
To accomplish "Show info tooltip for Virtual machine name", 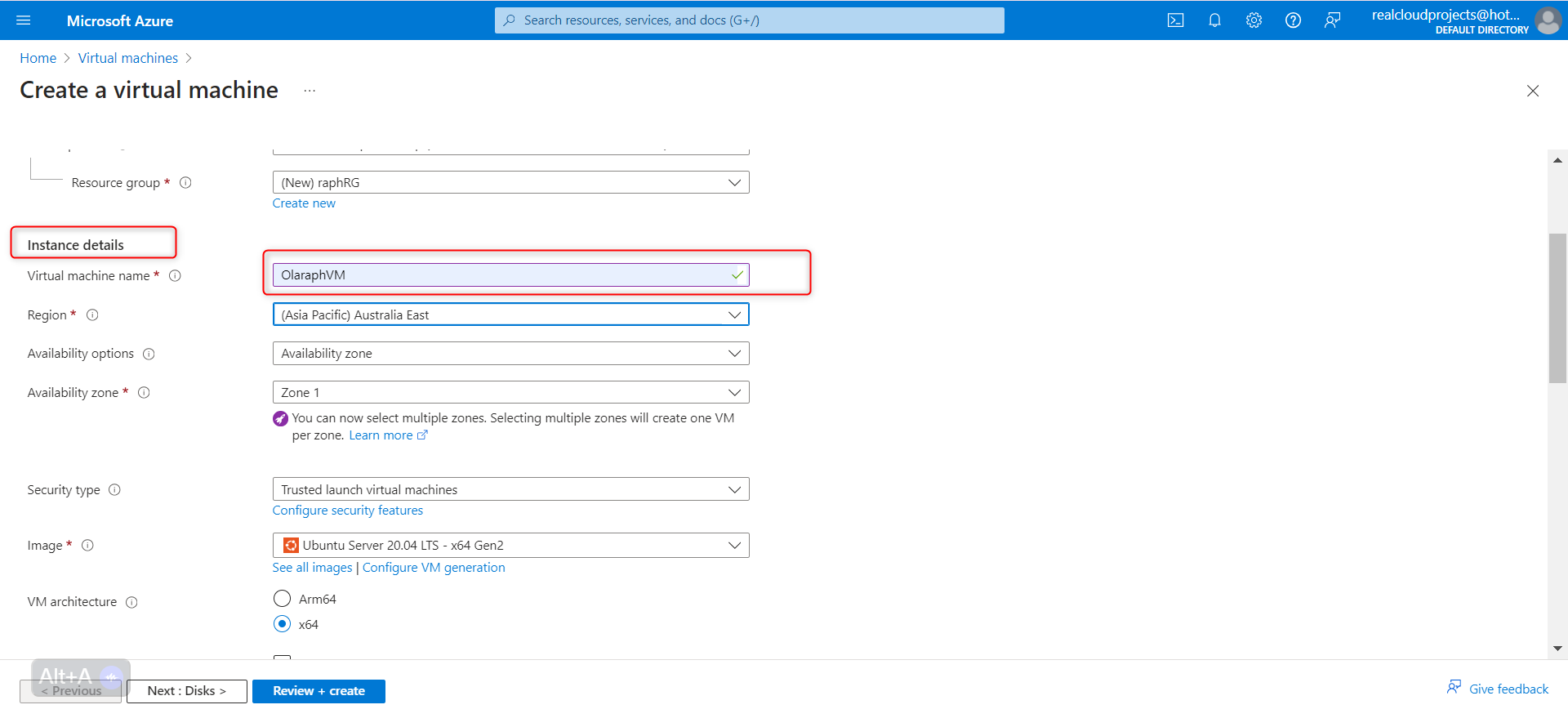I will 175,276.
